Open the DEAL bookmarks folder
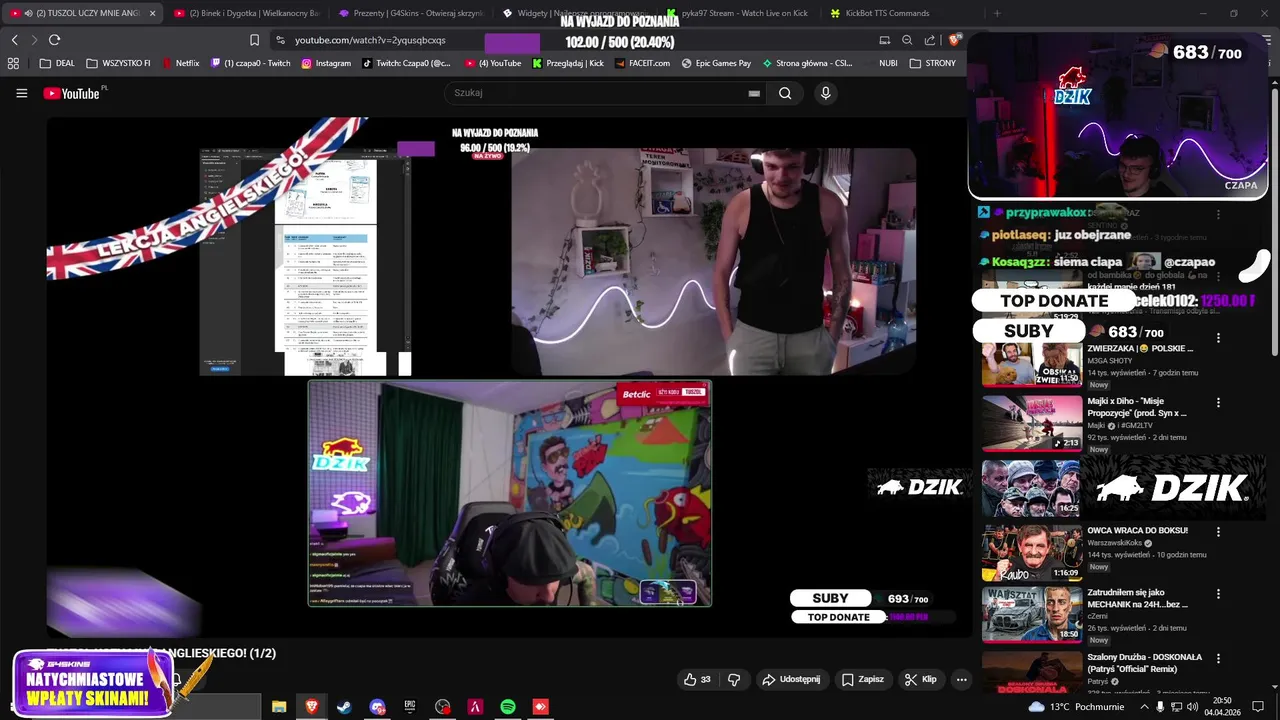The image size is (1280, 720). tap(57, 63)
